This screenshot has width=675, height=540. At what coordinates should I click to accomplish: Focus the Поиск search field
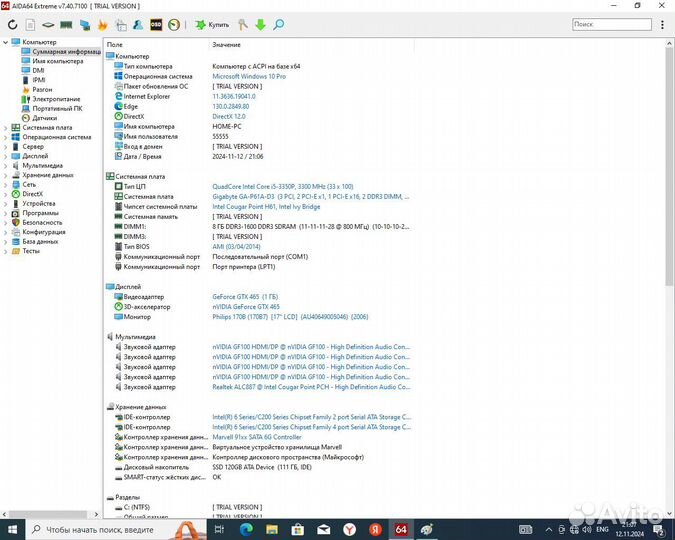(612, 25)
